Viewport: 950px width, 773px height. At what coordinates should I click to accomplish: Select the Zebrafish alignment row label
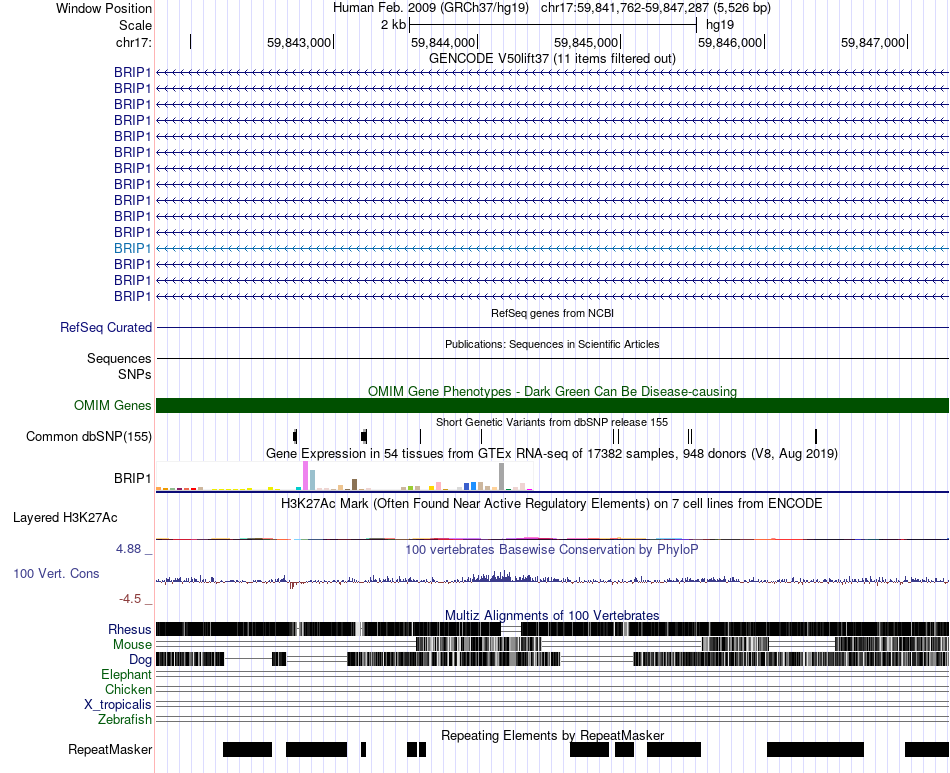(125, 720)
